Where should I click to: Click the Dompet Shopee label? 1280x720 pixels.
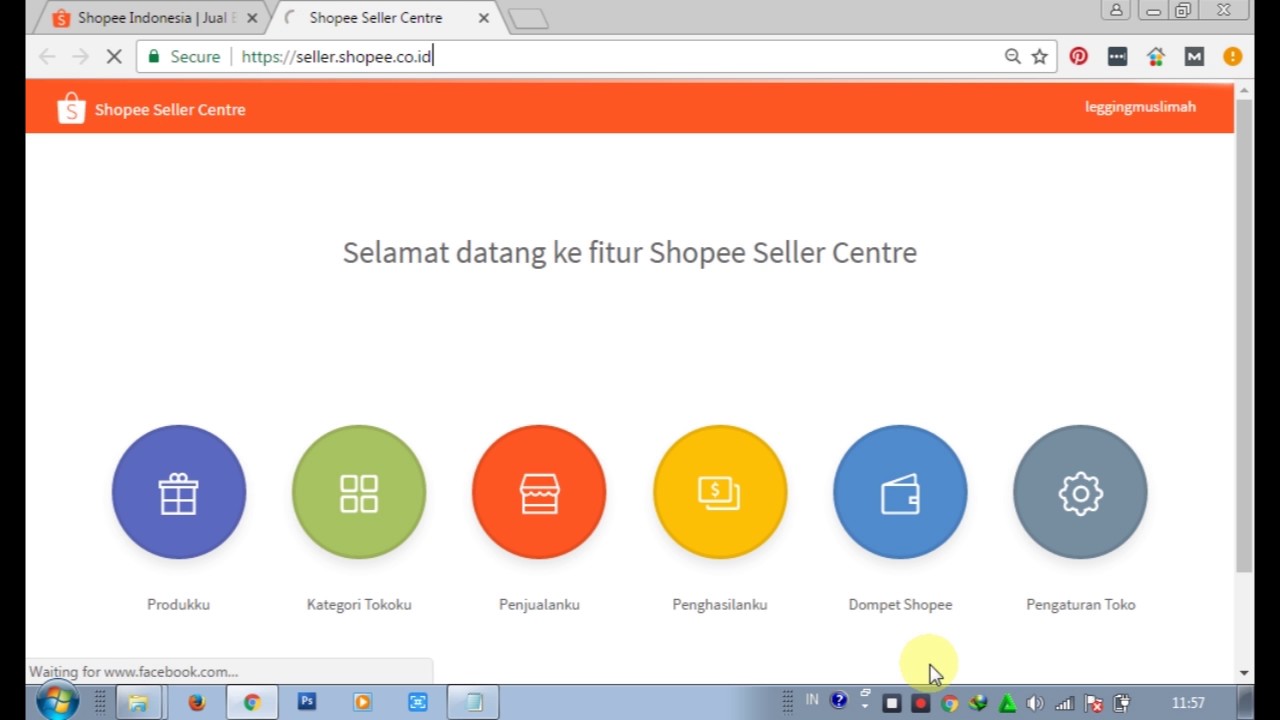point(900,604)
